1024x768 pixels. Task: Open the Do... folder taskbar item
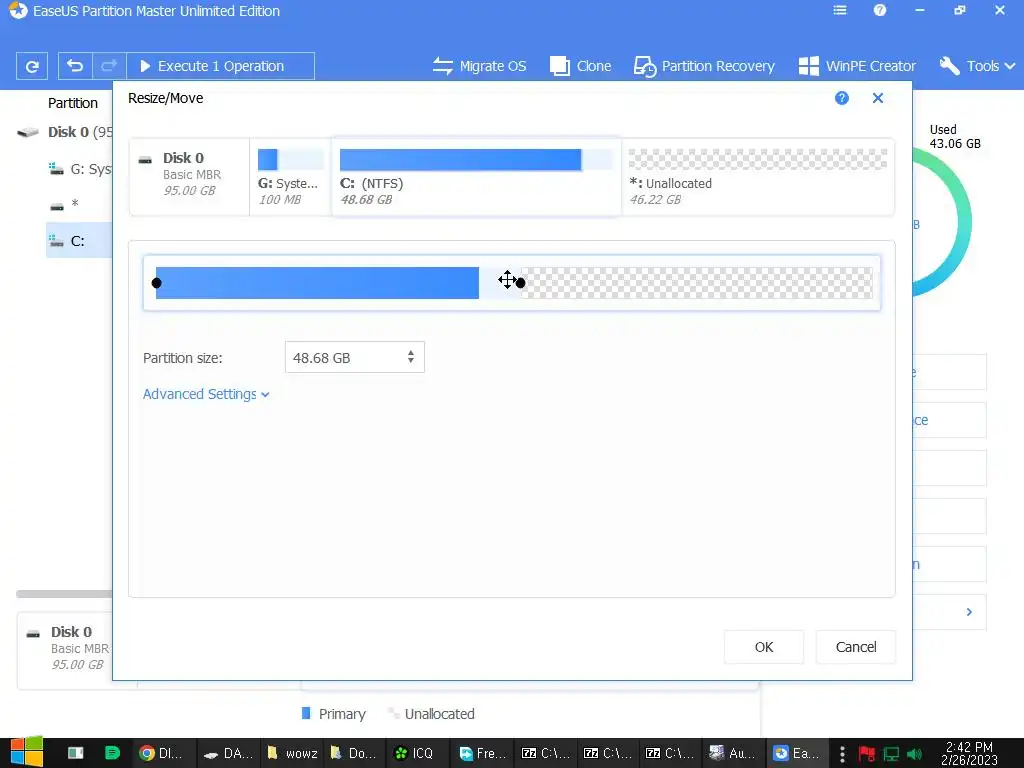pyautogui.click(x=354, y=753)
